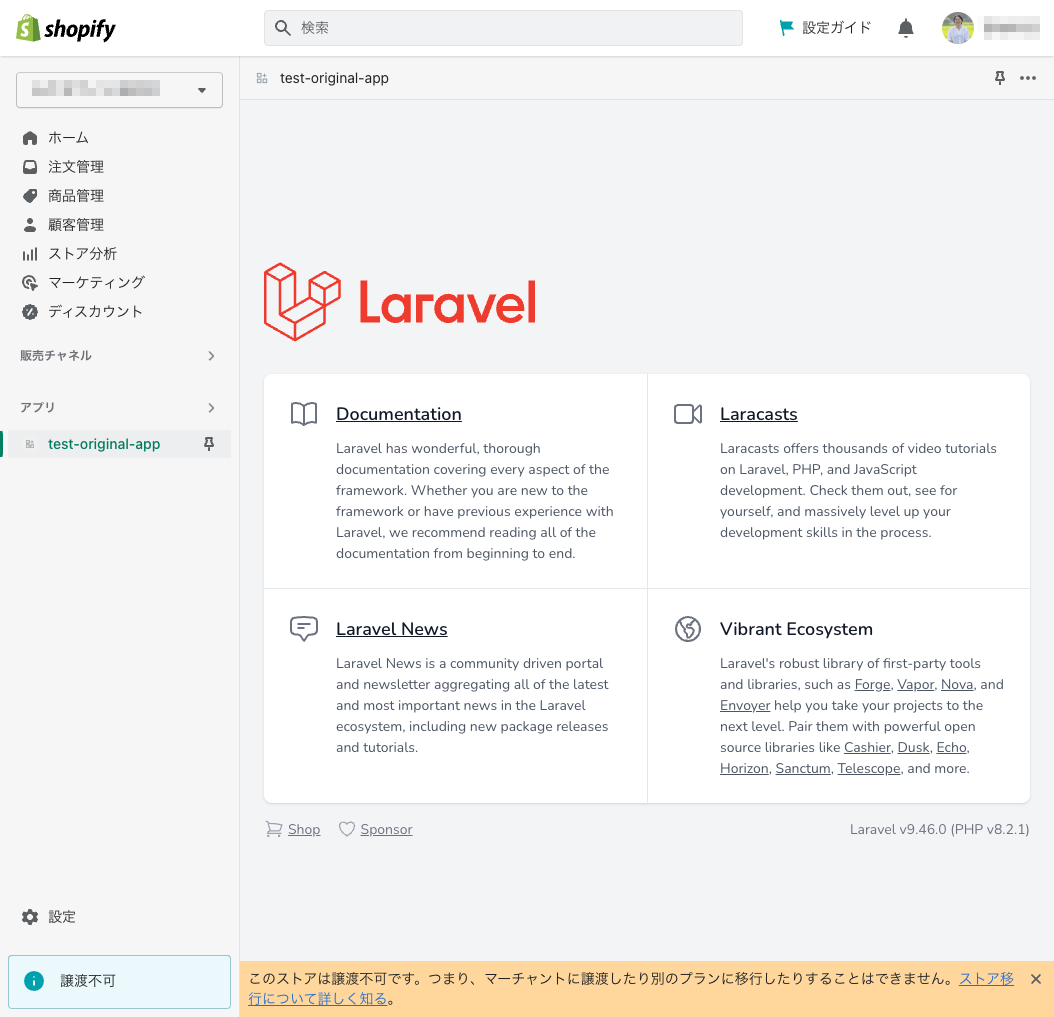The height and width of the screenshot is (1017, 1054).
Task: Open 商品管理 (Products) in the sidebar
Action: point(77,195)
